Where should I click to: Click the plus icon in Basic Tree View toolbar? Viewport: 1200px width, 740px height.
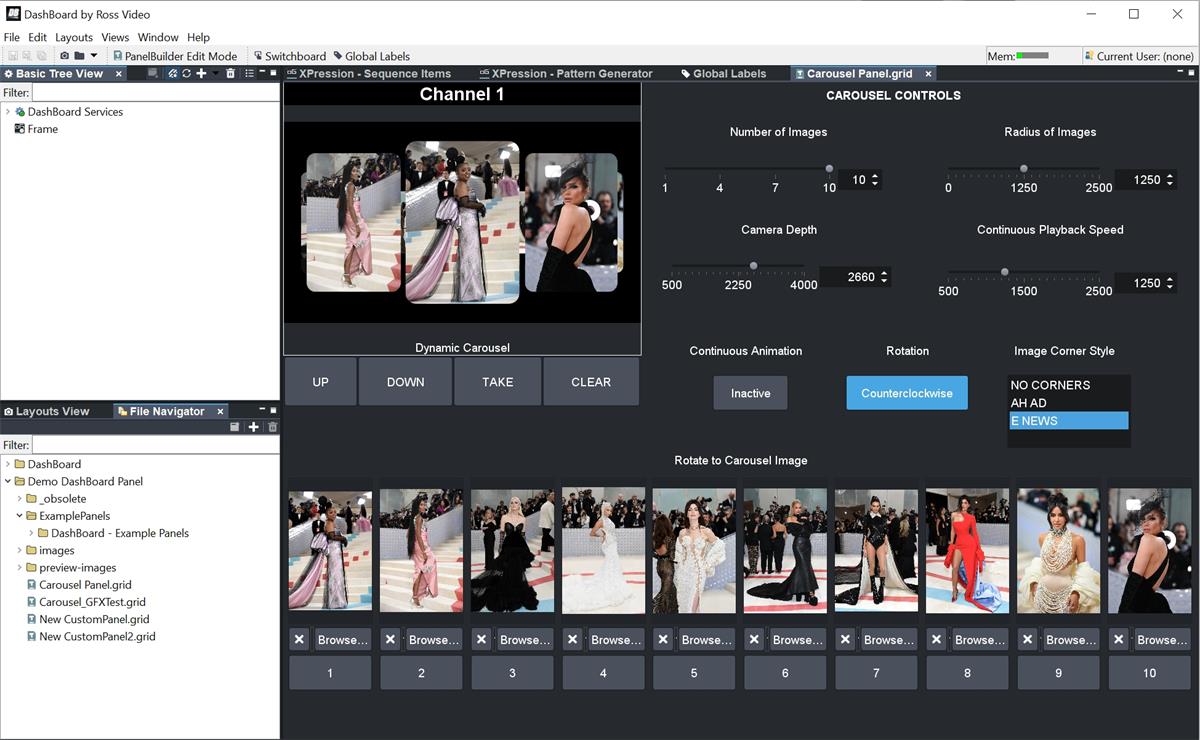(202, 73)
